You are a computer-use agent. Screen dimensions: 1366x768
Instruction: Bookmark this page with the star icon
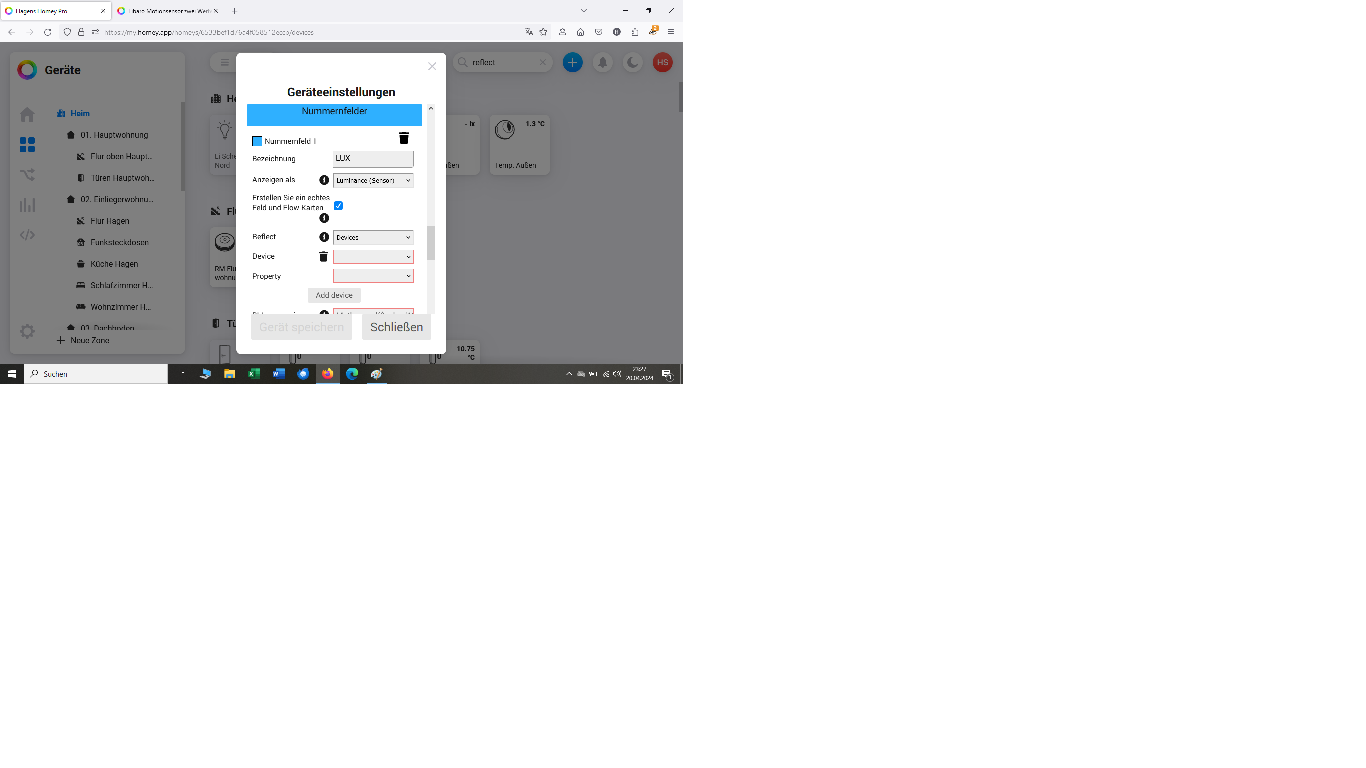coord(544,32)
